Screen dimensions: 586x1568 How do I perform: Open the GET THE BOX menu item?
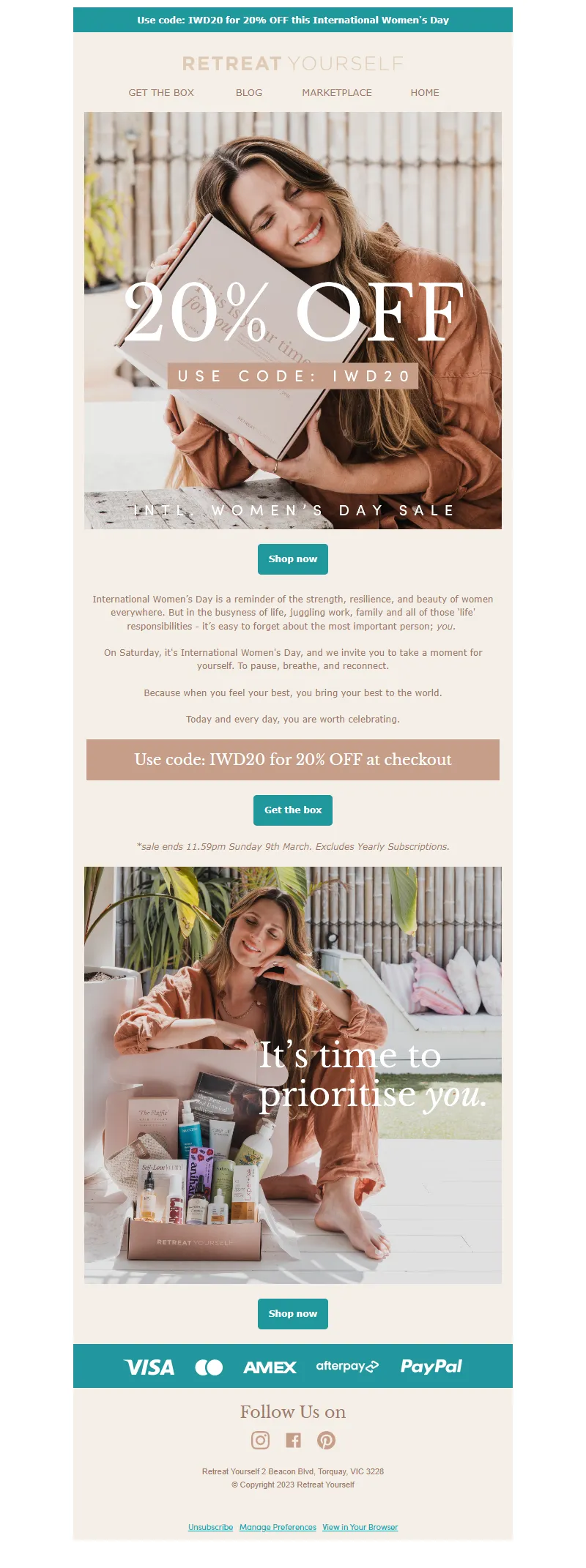click(x=161, y=92)
